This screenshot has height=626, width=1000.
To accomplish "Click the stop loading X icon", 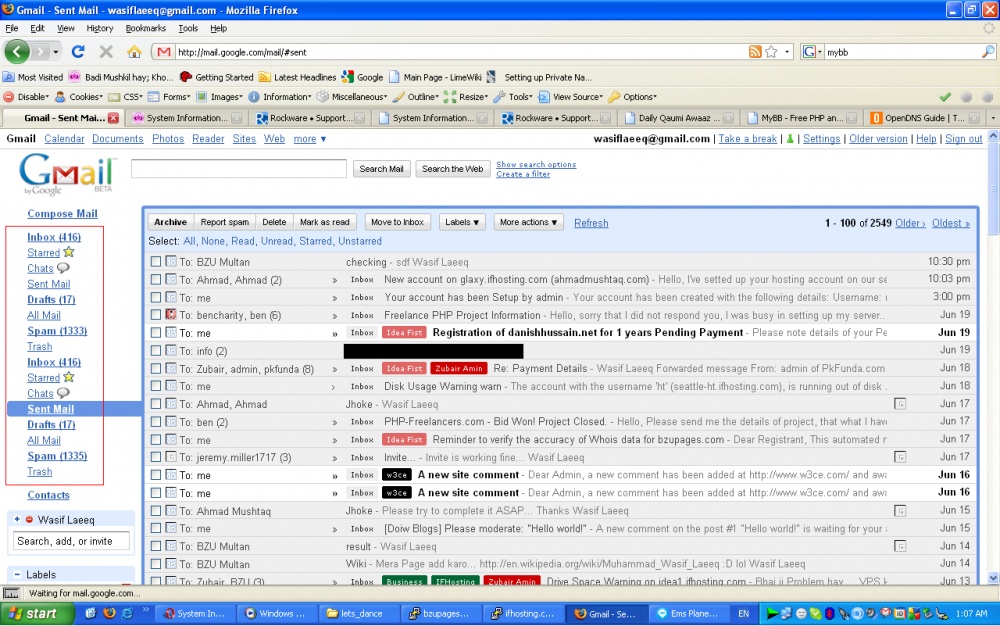I will coord(106,52).
